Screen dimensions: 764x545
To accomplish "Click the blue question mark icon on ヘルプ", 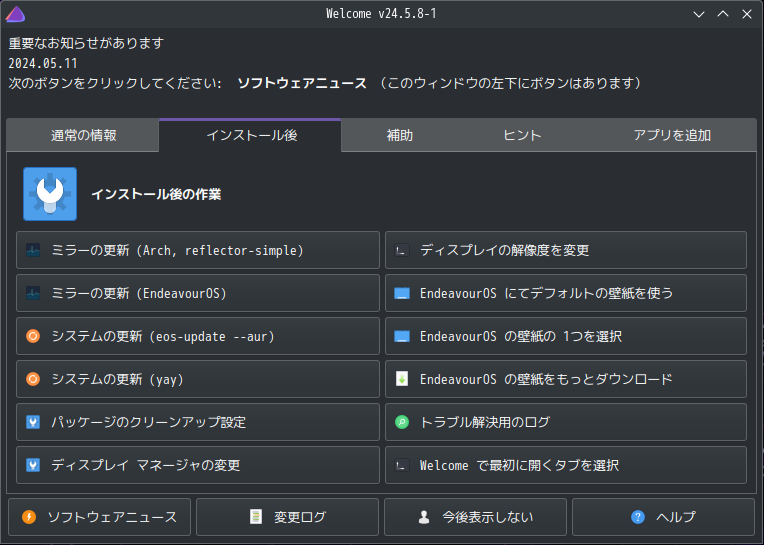I will (x=638, y=517).
